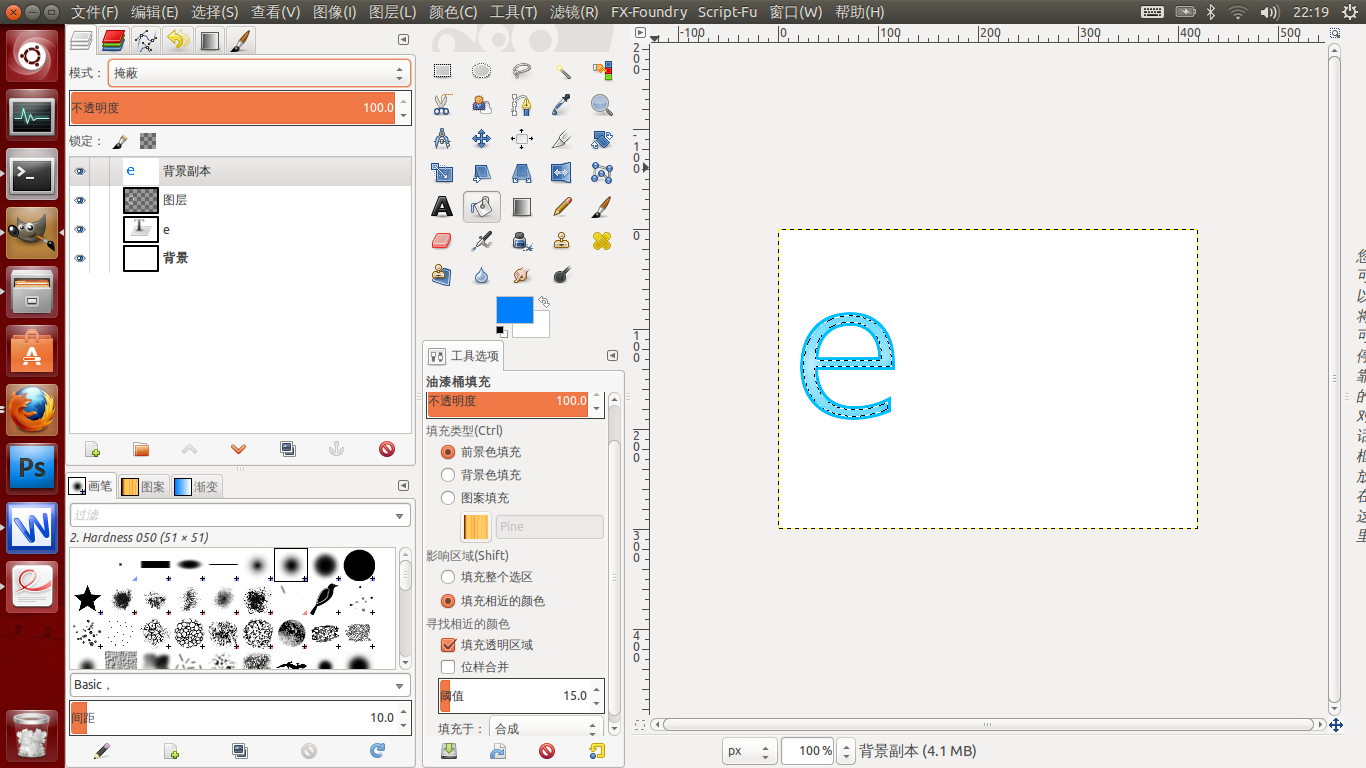This screenshot has height=768, width=1366.
Task: Reset tool options to default values
Action: [x=596, y=751]
